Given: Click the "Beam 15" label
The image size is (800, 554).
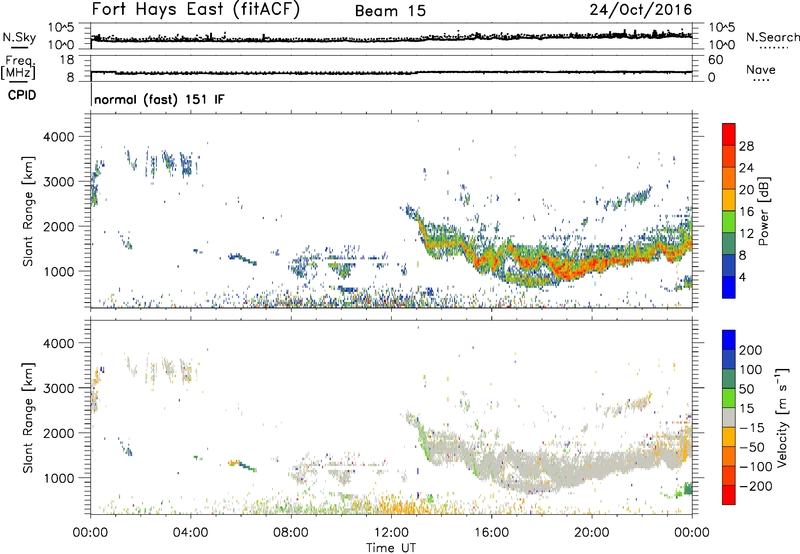Looking at the screenshot, I should (x=390, y=11).
